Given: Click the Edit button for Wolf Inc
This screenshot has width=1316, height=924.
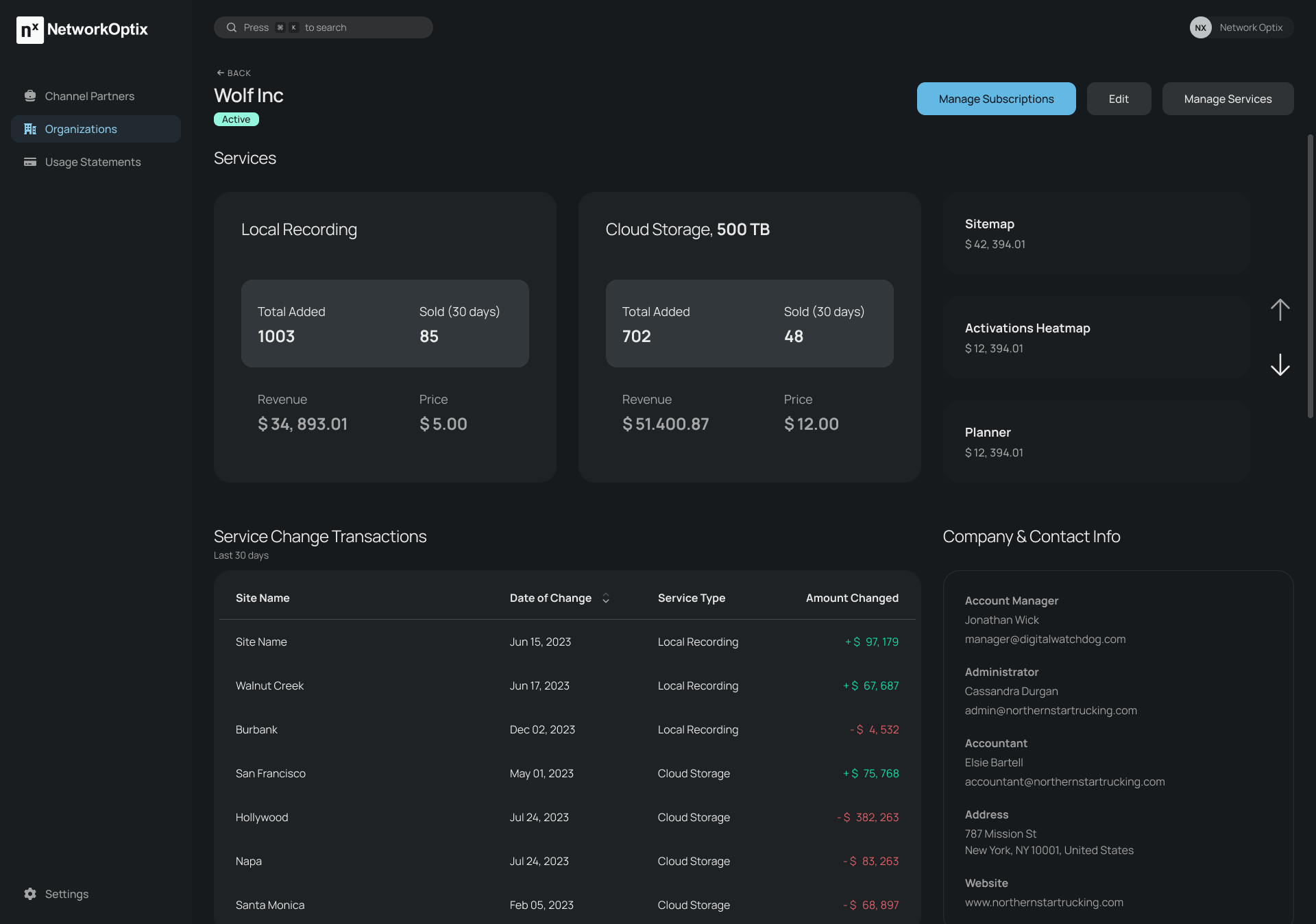Looking at the screenshot, I should 1118,98.
